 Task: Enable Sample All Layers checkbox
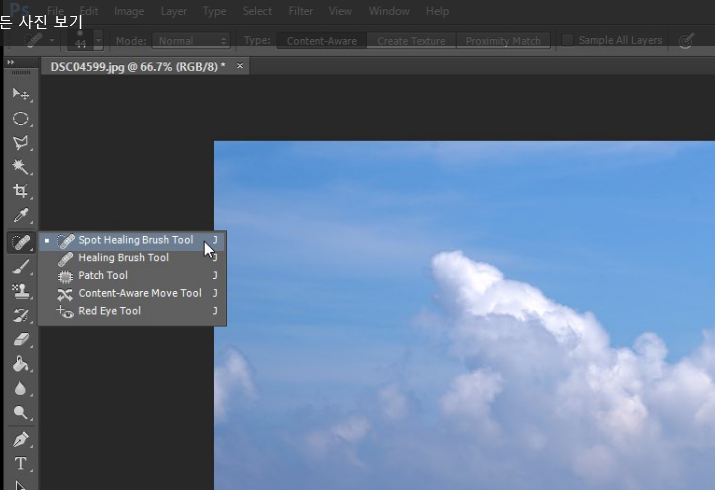567,40
